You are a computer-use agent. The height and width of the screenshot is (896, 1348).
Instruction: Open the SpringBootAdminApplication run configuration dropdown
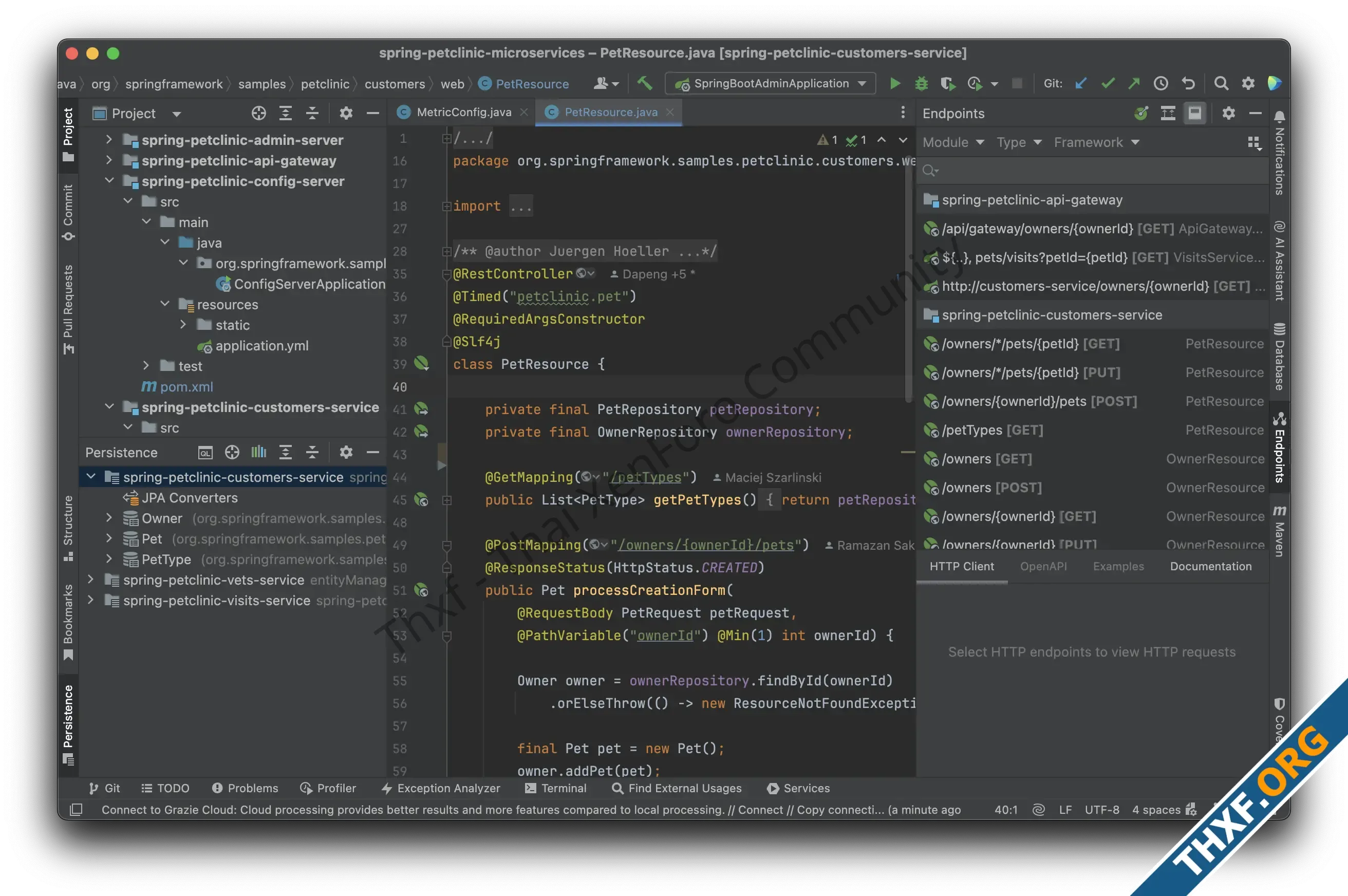click(x=770, y=83)
